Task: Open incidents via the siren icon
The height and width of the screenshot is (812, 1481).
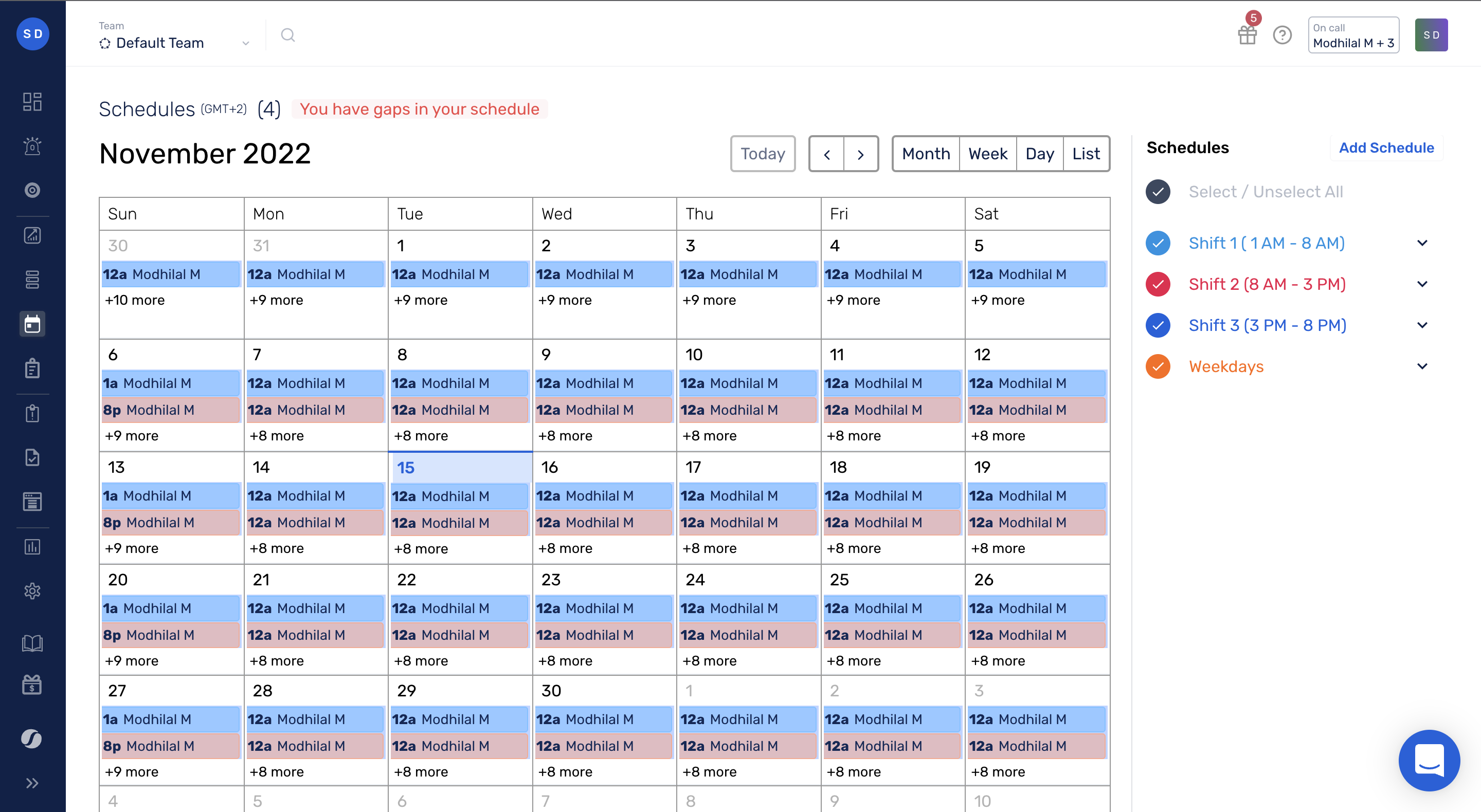Action: [32, 146]
